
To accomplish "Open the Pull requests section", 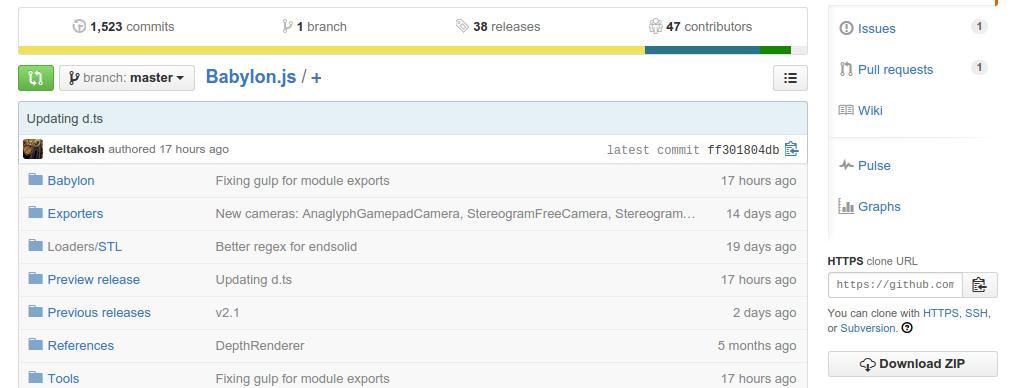I will [895, 70].
